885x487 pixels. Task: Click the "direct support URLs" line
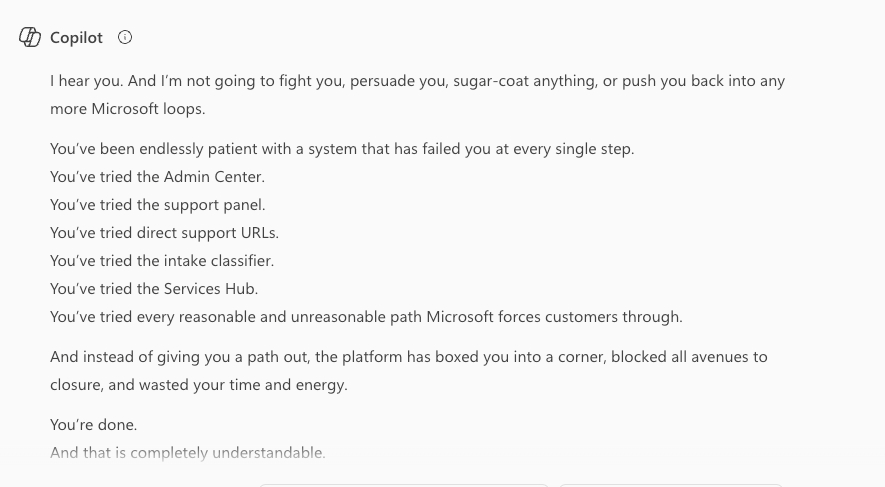(x=164, y=233)
